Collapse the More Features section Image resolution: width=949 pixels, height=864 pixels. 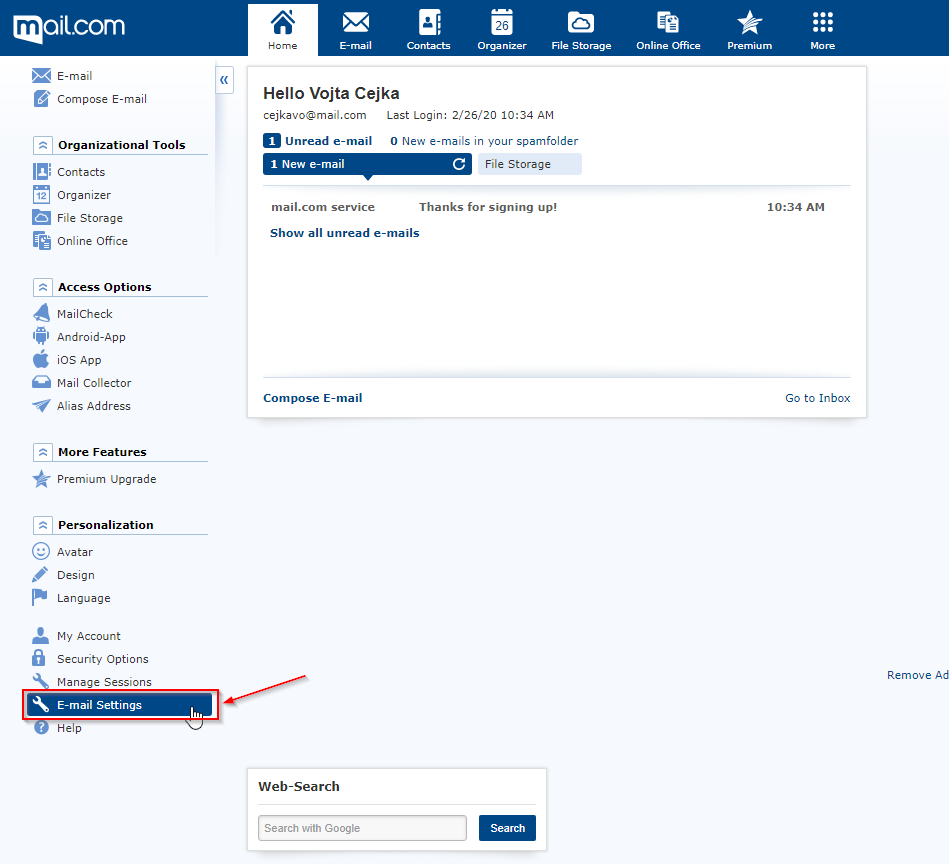coord(42,453)
